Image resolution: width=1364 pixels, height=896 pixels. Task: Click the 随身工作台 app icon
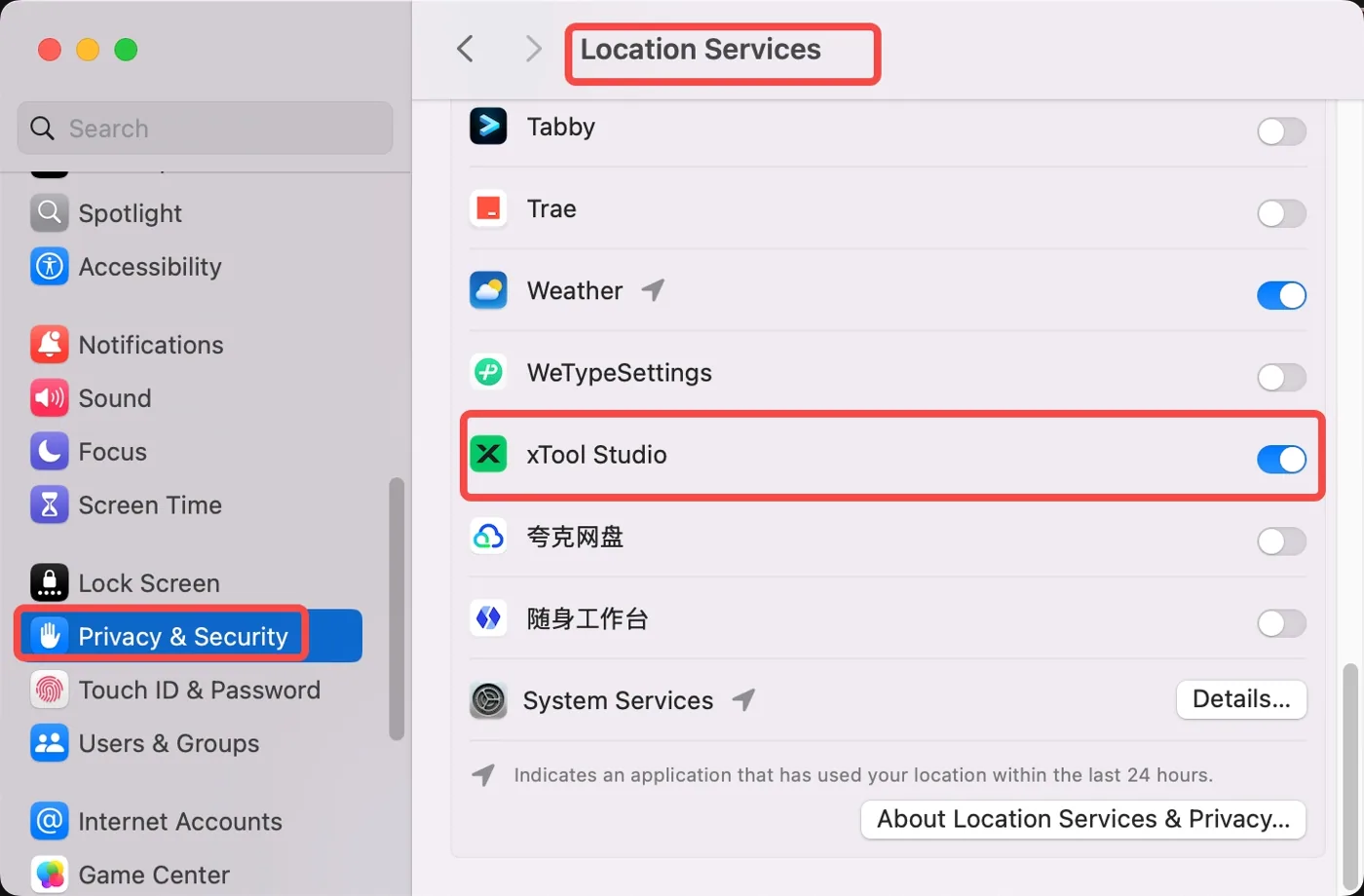click(488, 617)
